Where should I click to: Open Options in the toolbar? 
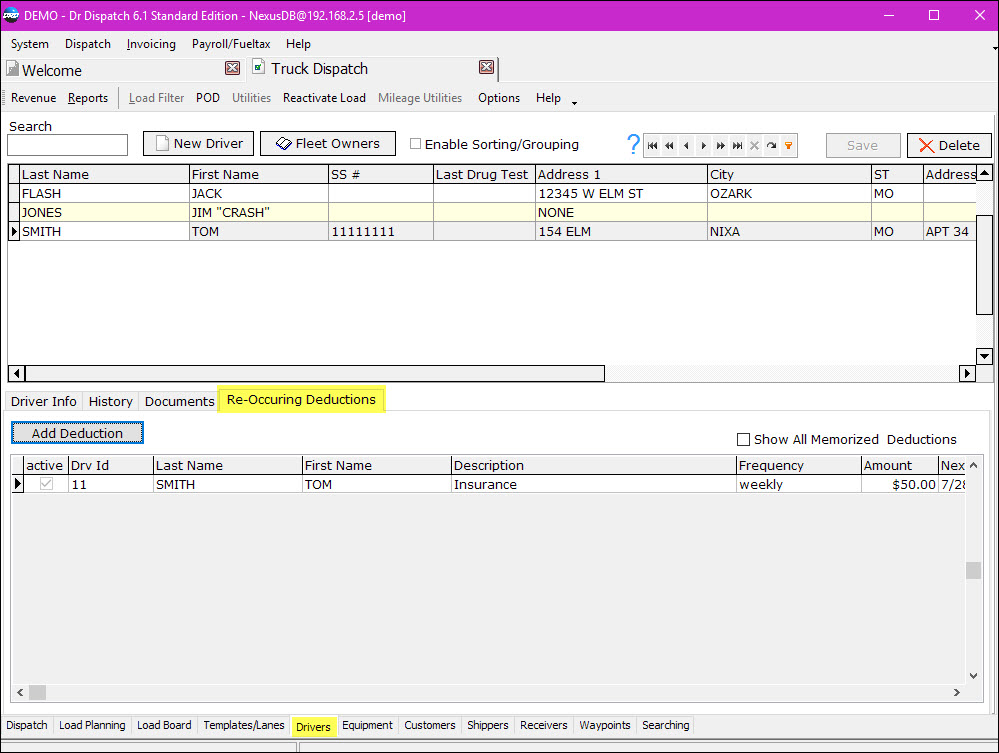coord(499,98)
